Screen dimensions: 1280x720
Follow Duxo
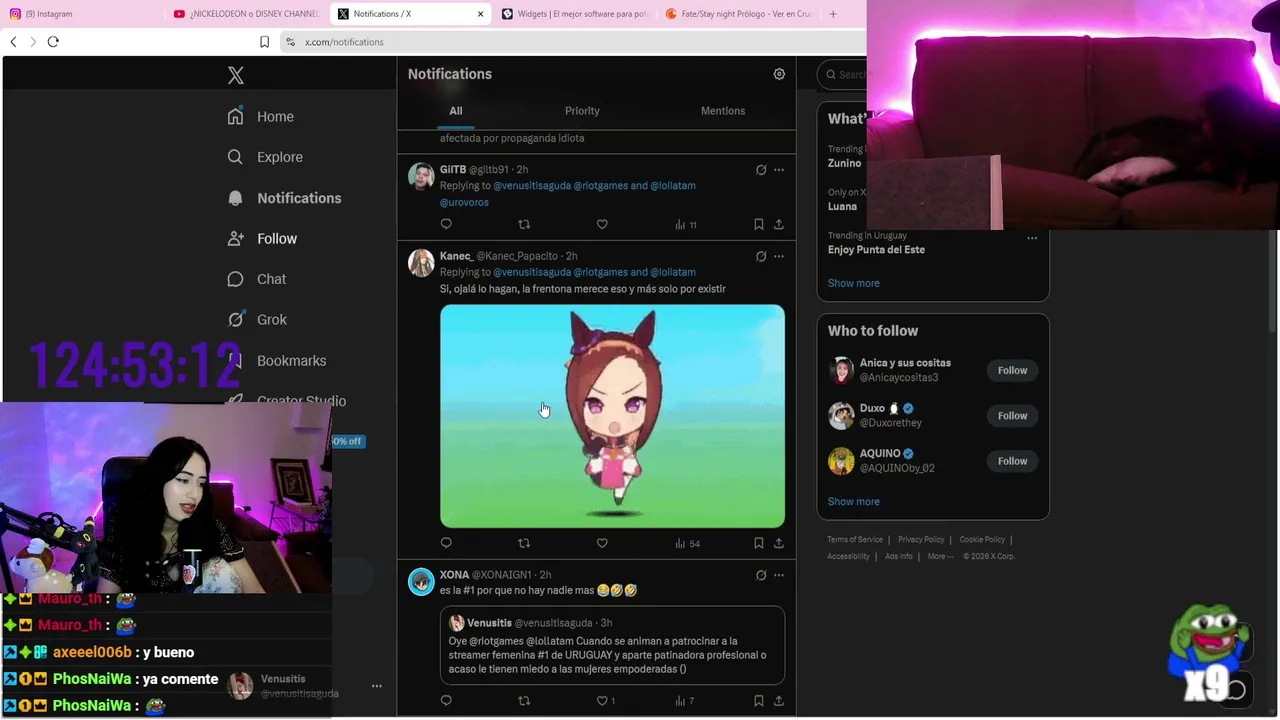click(1012, 415)
